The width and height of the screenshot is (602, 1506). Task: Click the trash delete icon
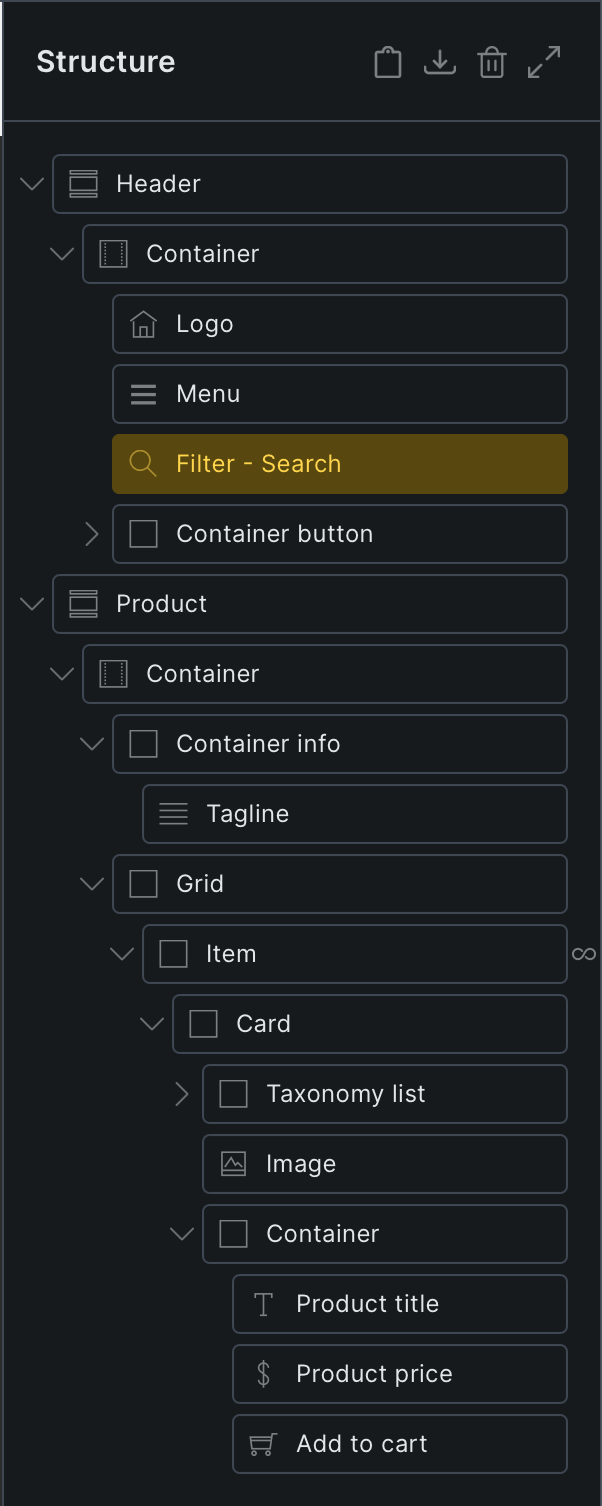coord(492,62)
